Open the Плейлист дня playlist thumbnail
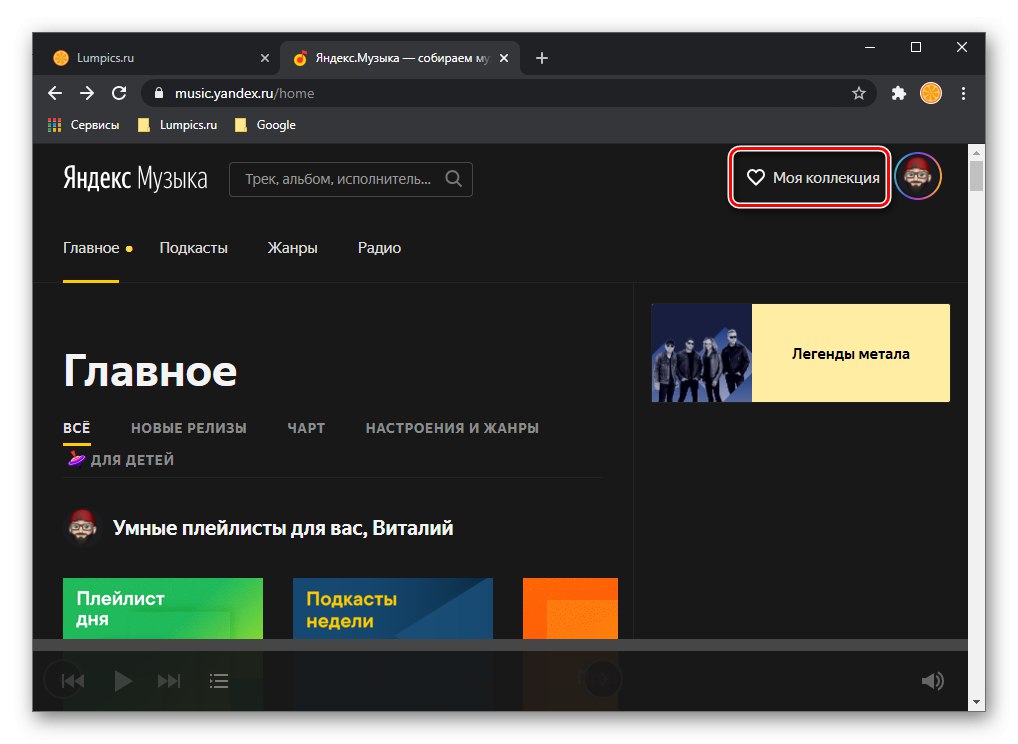This screenshot has width=1018, height=744. 163,608
